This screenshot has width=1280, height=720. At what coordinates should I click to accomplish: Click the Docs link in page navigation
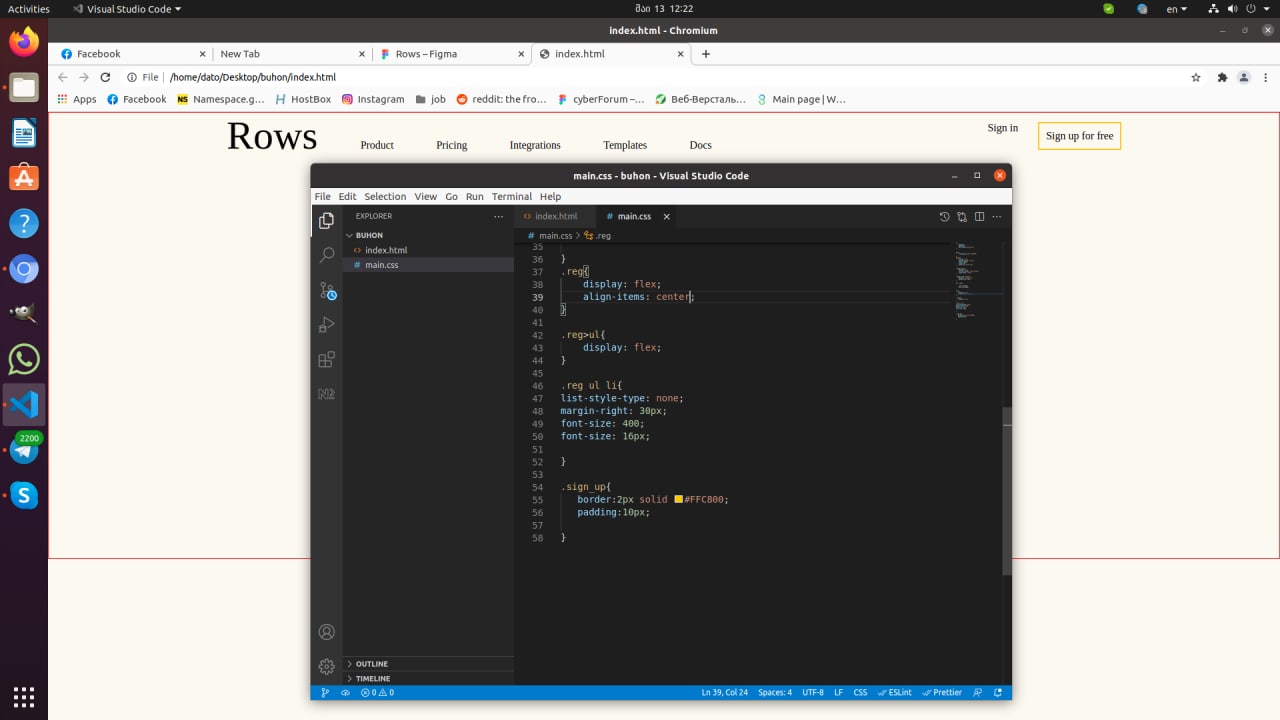pyautogui.click(x=700, y=145)
